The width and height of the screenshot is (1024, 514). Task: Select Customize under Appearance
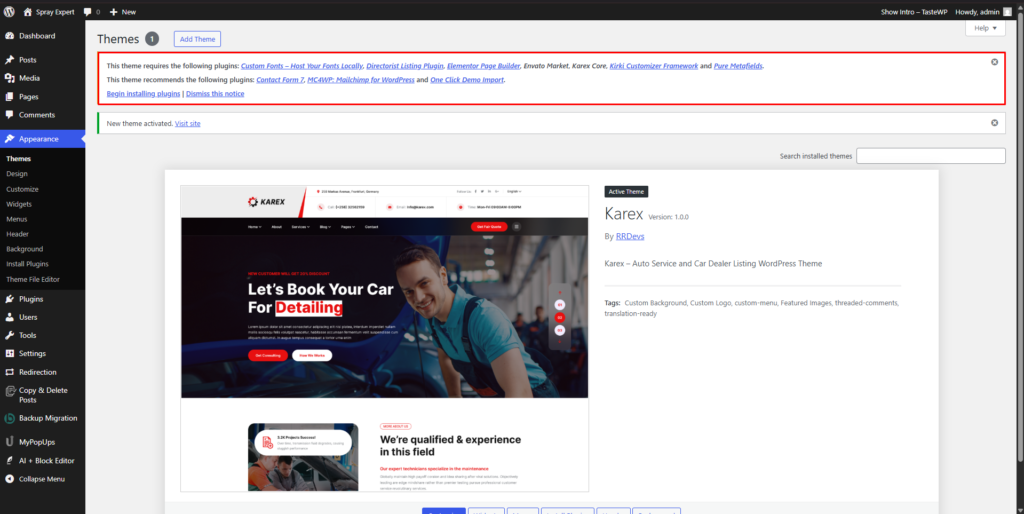22,189
